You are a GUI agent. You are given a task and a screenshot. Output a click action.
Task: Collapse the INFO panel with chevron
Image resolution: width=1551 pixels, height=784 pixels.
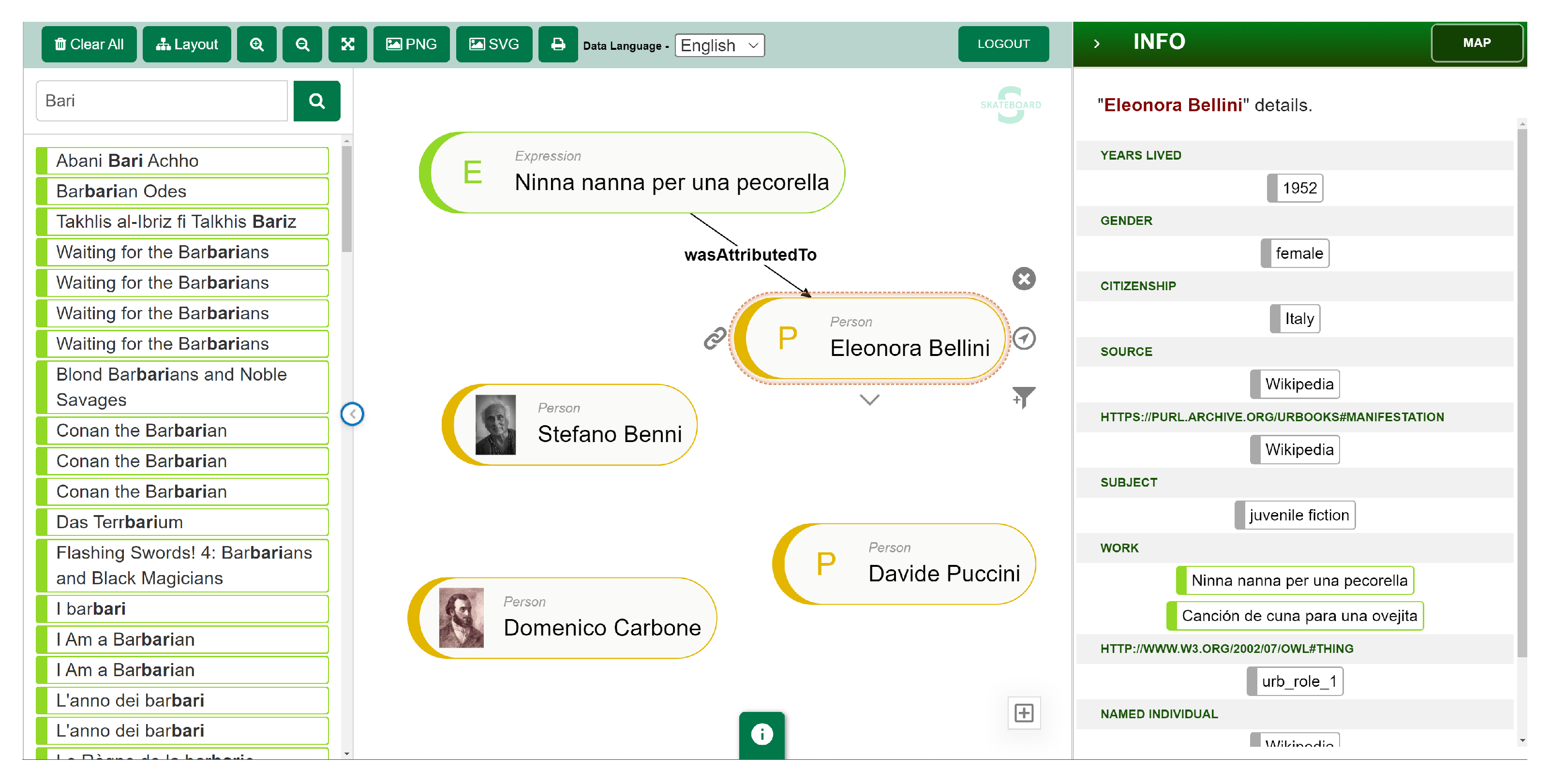(x=1096, y=44)
